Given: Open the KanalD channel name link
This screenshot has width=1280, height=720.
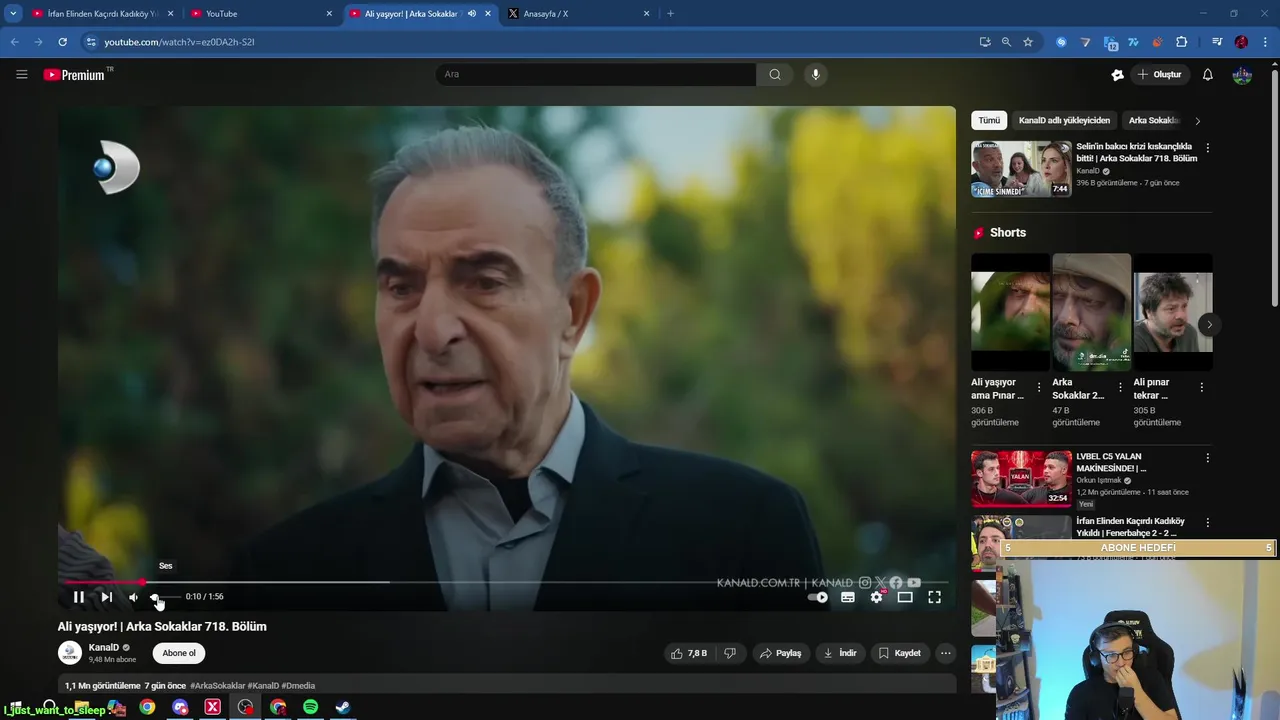Looking at the screenshot, I should pos(103,647).
